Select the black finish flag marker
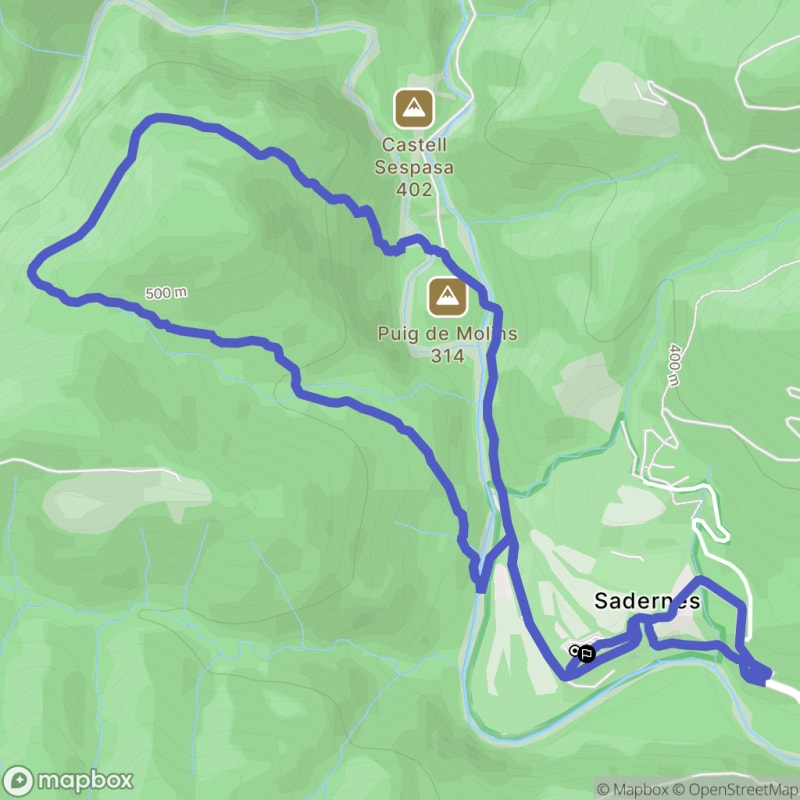This screenshot has height=800, width=800. [587, 653]
